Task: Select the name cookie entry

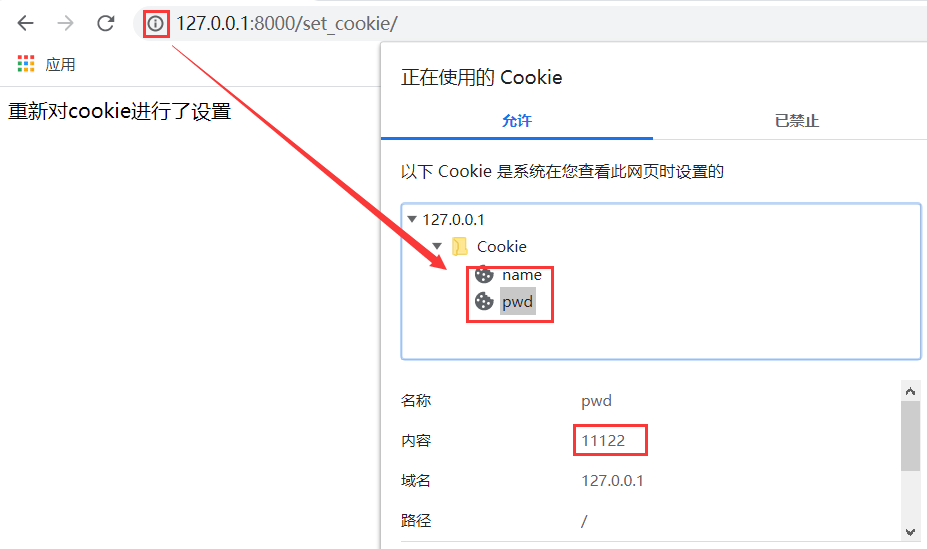Action: coord(521,275)
